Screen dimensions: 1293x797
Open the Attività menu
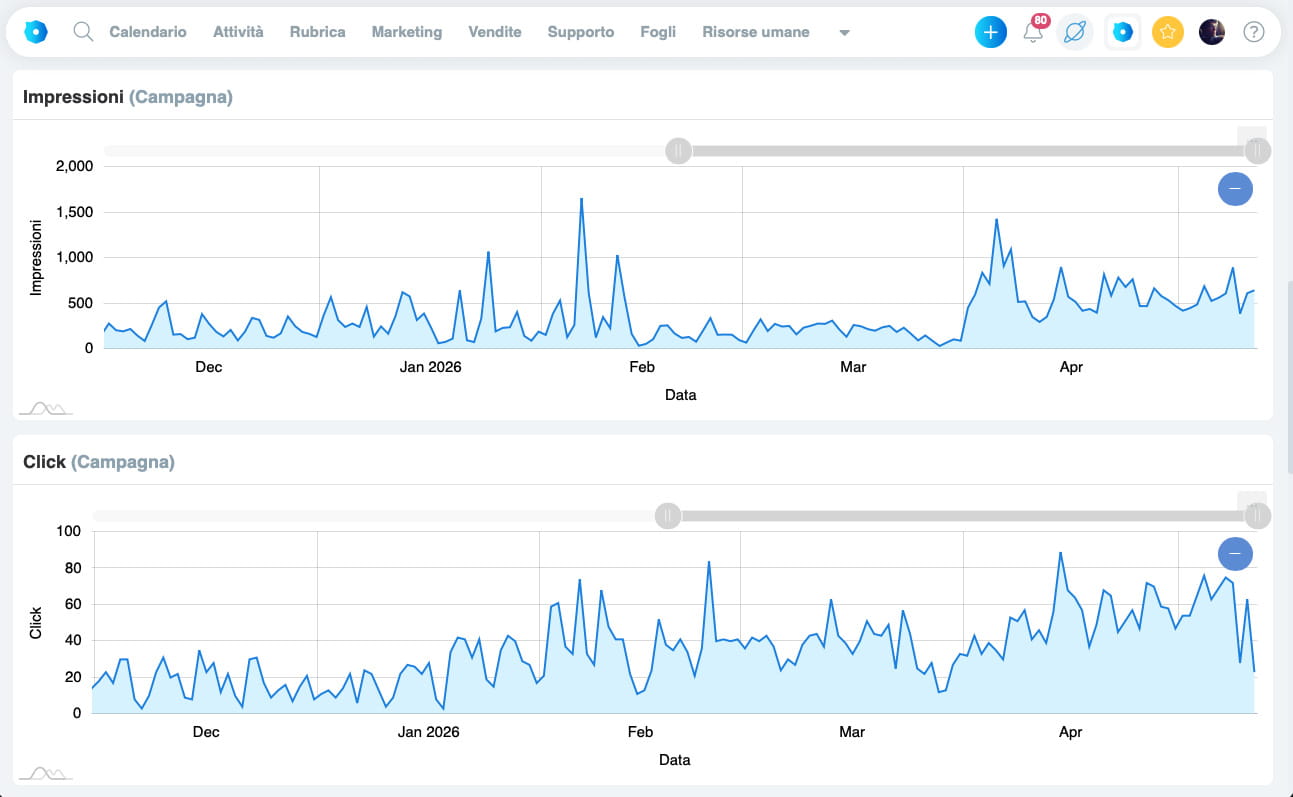[x=238, y=32]
